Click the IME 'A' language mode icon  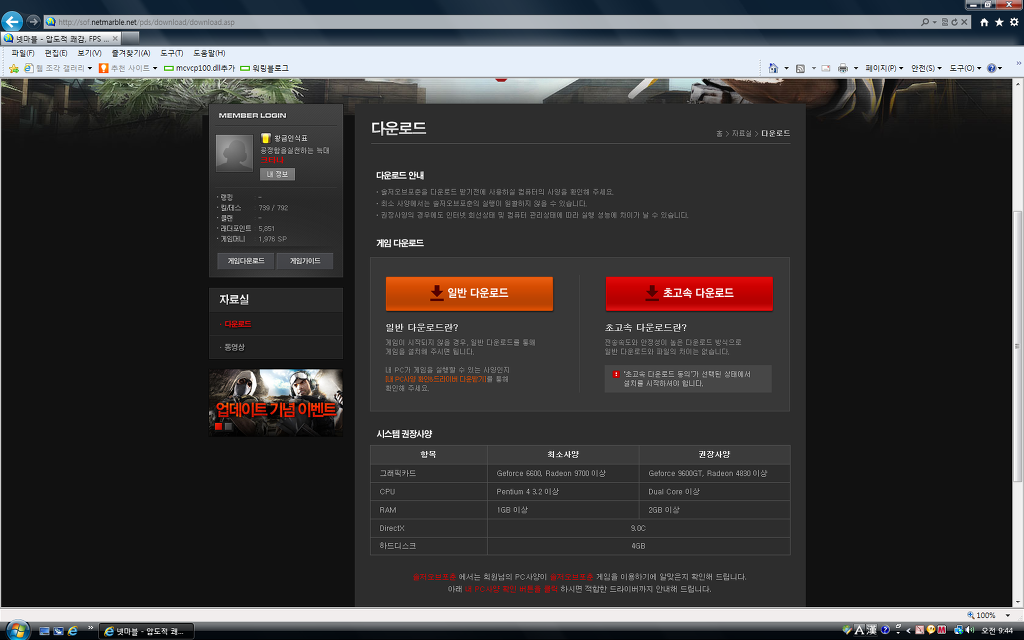(x=859, y=630)
